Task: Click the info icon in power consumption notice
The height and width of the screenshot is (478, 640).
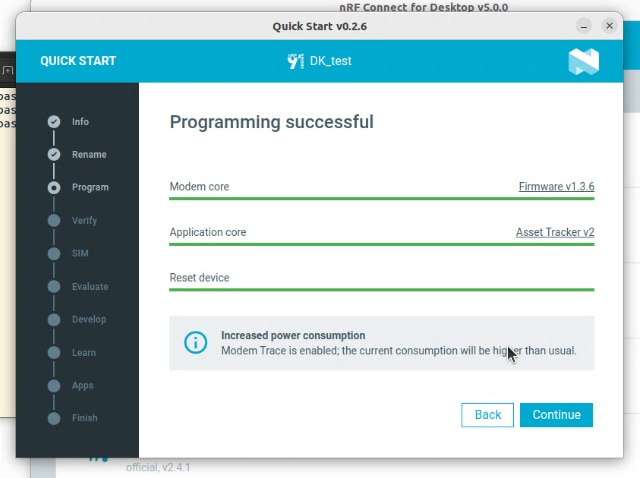Action: pyautogui.click(x=196, y=342)
